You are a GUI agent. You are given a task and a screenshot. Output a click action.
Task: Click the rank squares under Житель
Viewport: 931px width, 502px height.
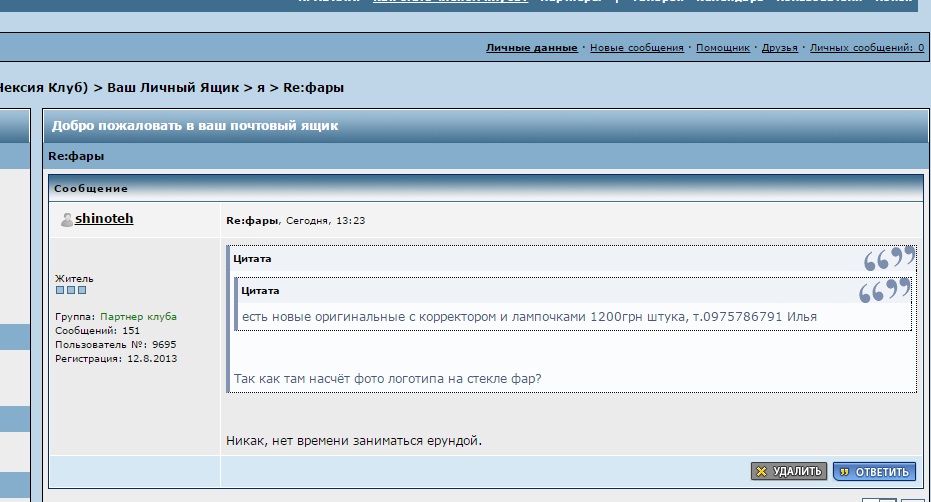click(71, 290)
